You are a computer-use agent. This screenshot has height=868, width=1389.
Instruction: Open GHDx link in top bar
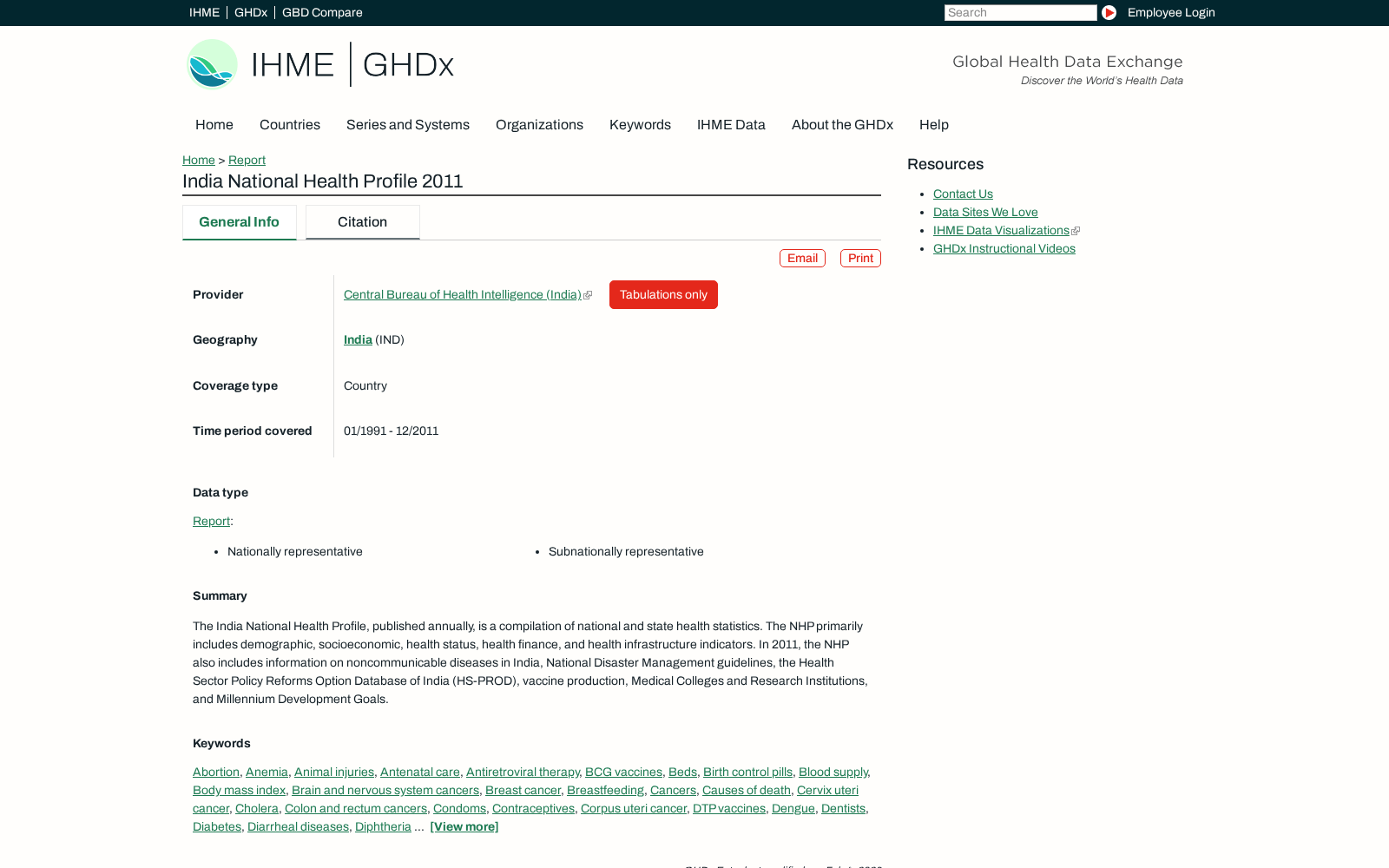251,12
